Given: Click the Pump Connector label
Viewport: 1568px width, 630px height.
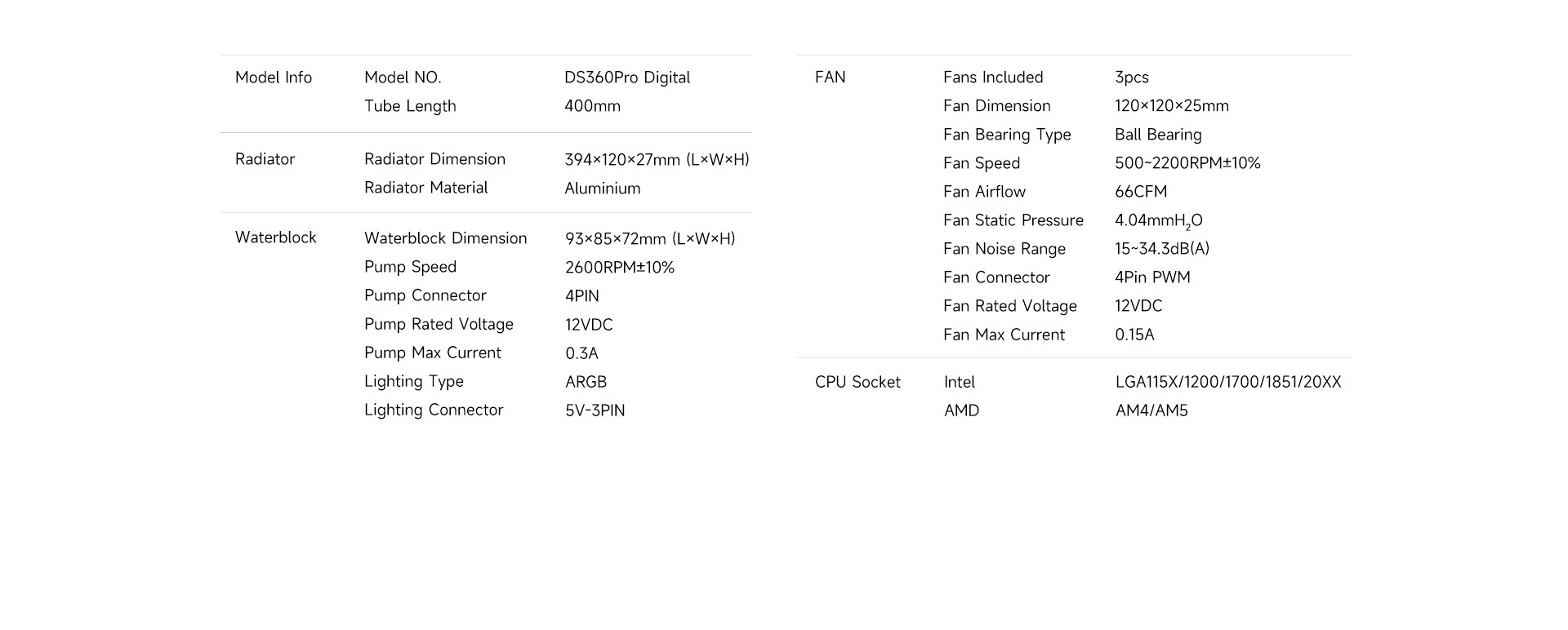Looking at the screenshot, I should 425,295.
